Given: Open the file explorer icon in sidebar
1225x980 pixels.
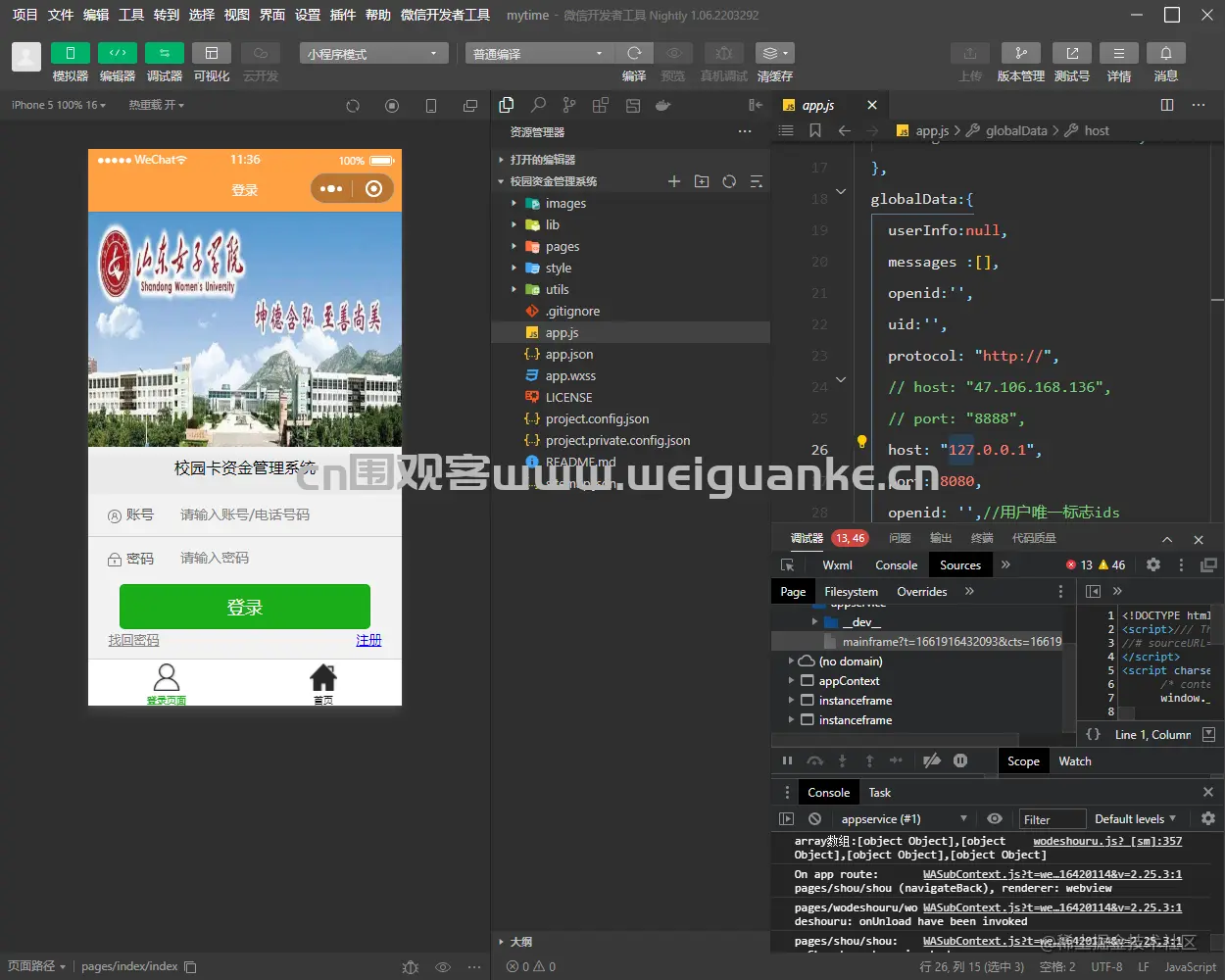Looking at the screenshot, I should click(x=507, y=105).
